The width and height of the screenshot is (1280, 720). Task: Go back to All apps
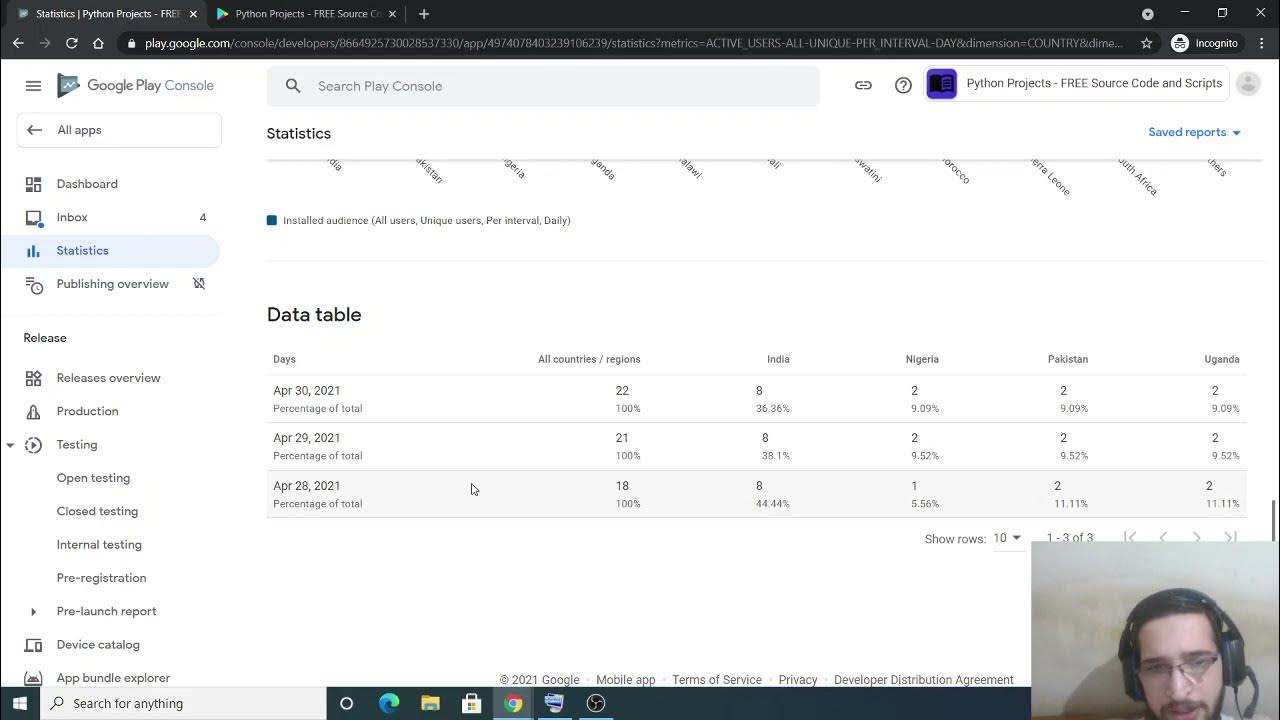(79, 130)
